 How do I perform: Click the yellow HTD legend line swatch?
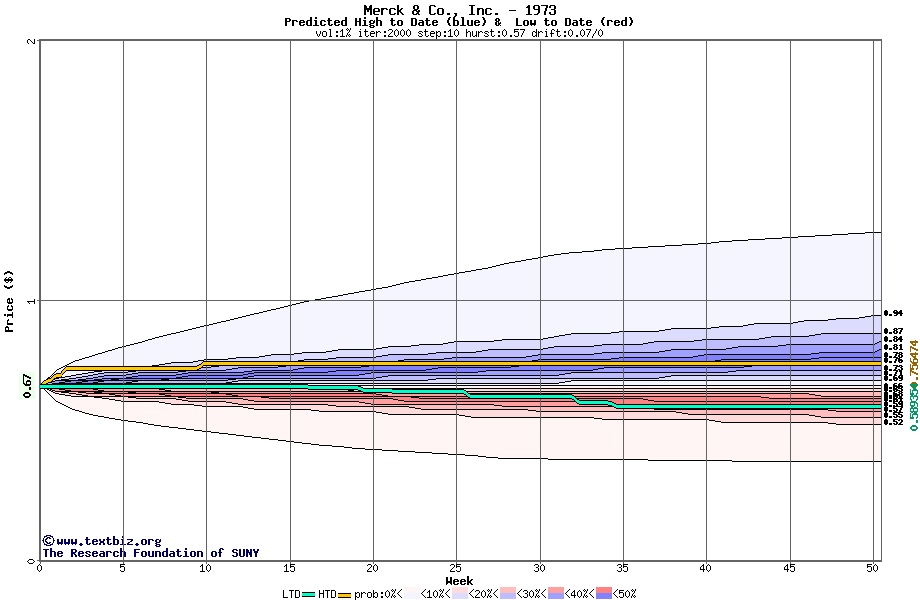344,595
